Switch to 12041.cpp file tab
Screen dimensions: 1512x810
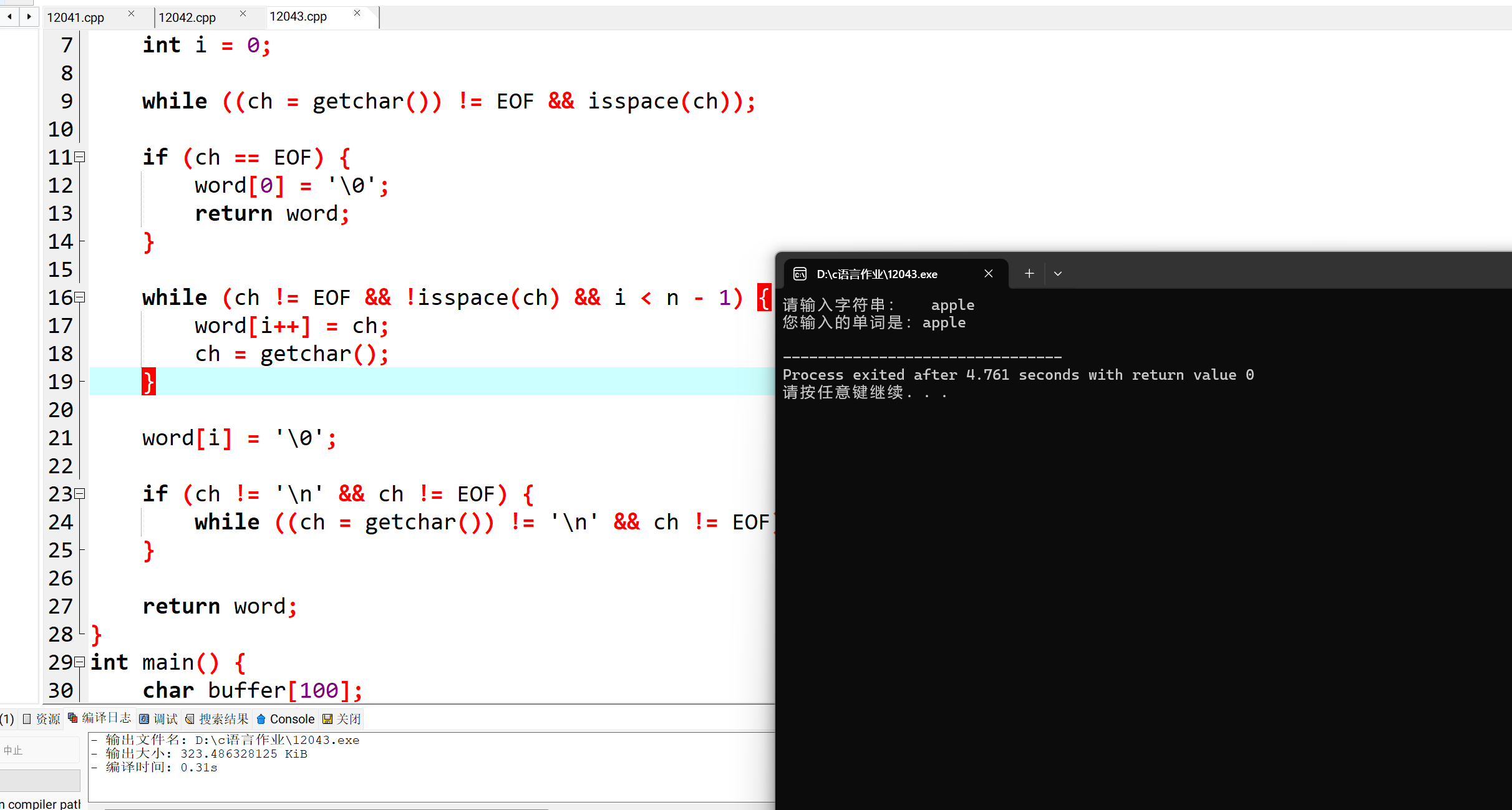[75, 17]
